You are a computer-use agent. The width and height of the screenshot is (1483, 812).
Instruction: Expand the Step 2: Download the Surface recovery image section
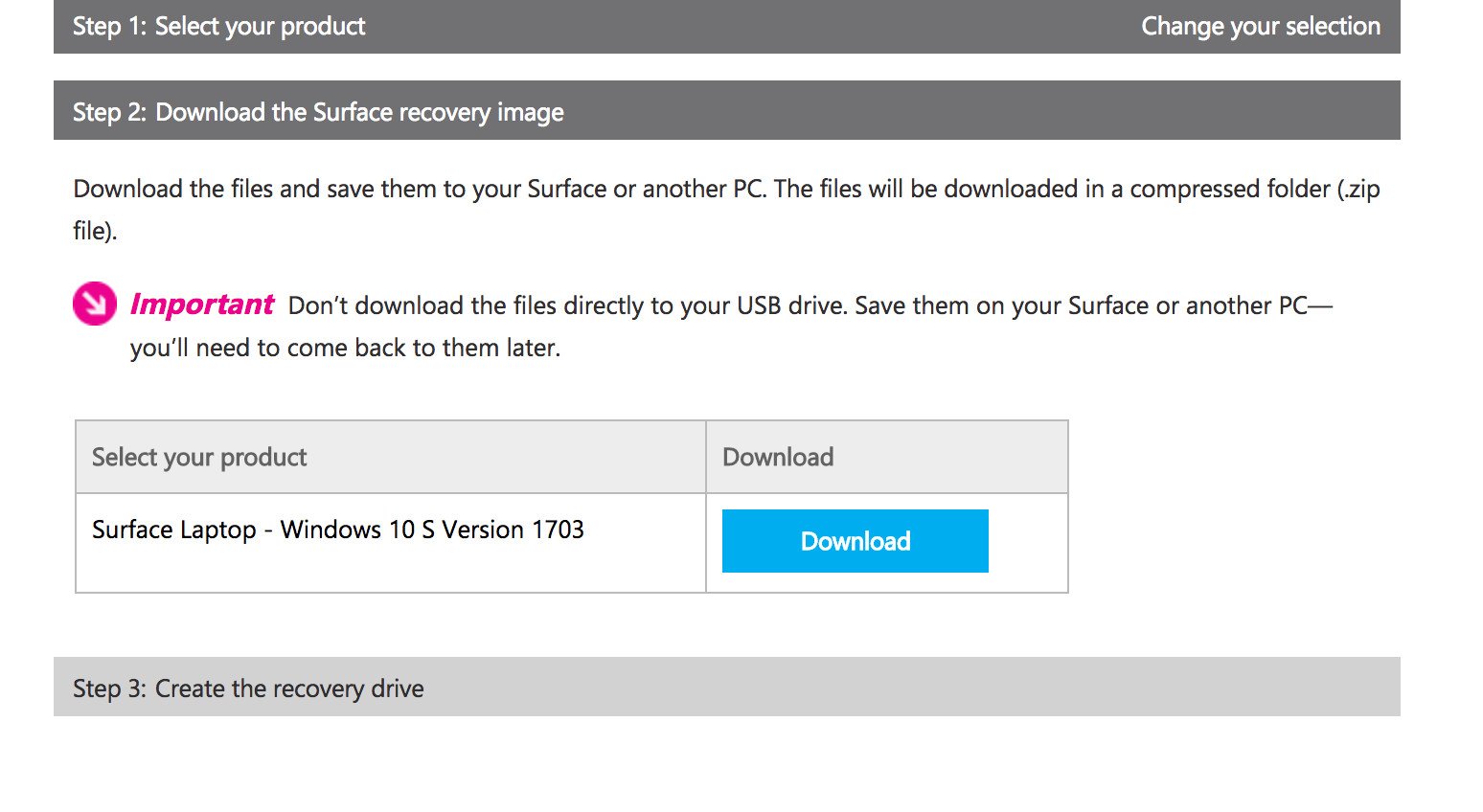click(318, 111)
